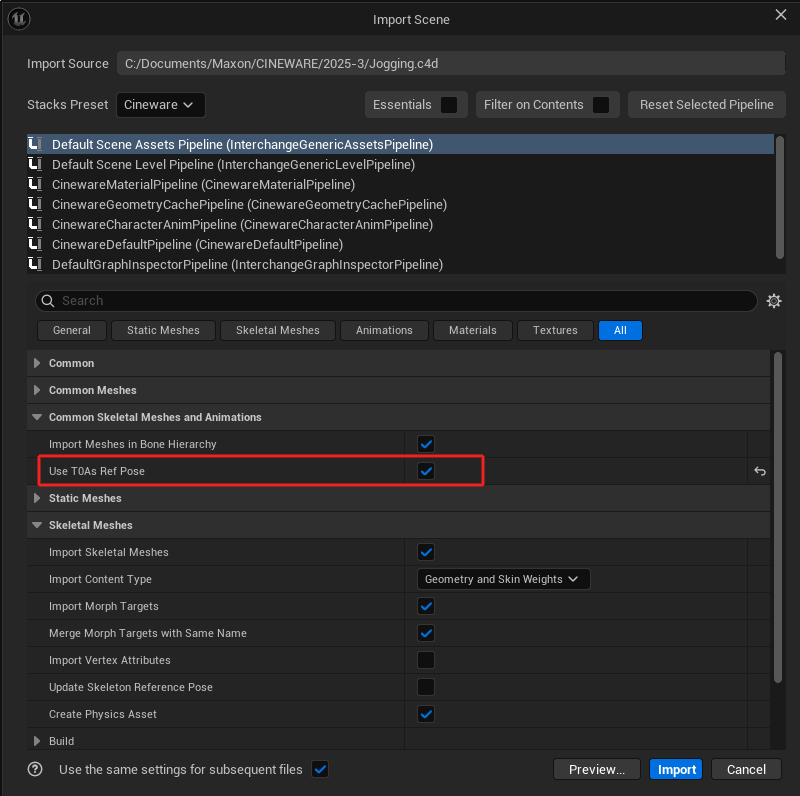This screenshot has height=796, width=800.
Task: Click the Unreal Engine logo icon
Action: (x=19, y=19)
